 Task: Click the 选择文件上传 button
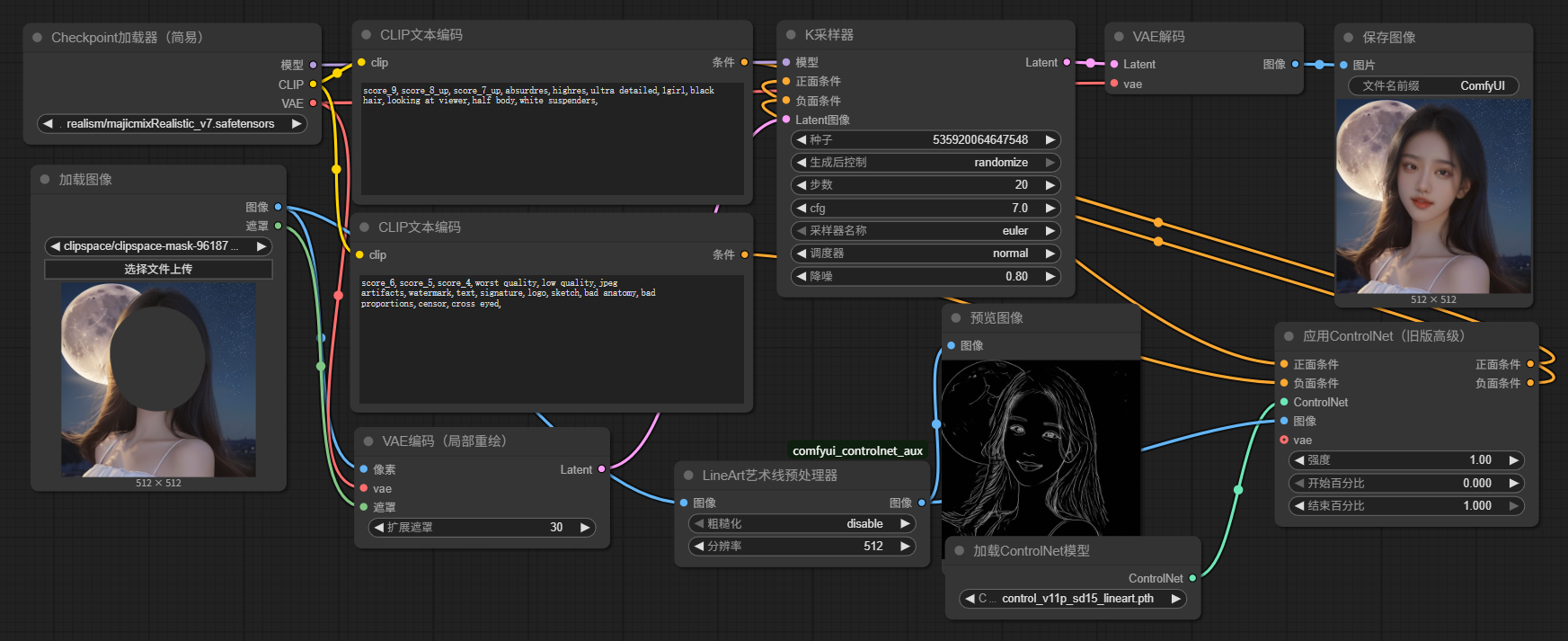pyautogui.click(x=158, y=270)
